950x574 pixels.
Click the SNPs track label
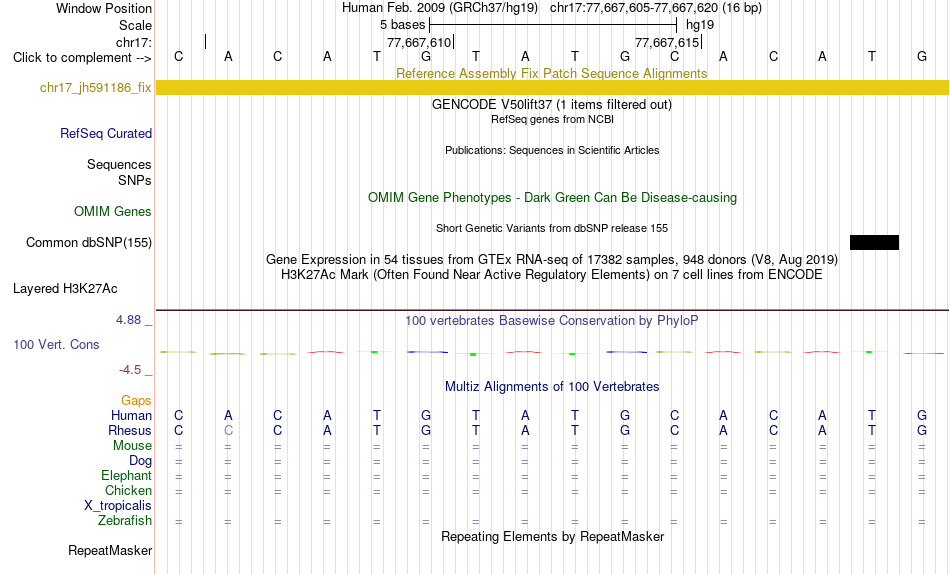(135, 181)
